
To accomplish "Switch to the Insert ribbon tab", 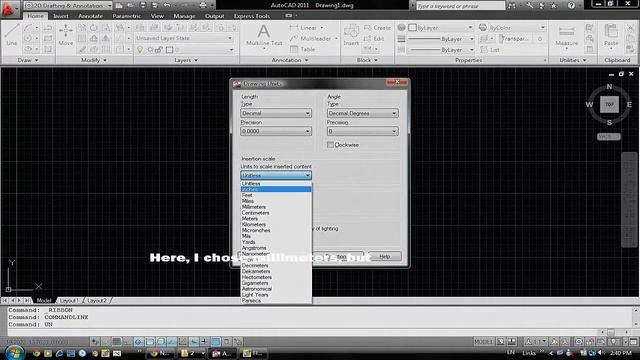I will (61, 16).
